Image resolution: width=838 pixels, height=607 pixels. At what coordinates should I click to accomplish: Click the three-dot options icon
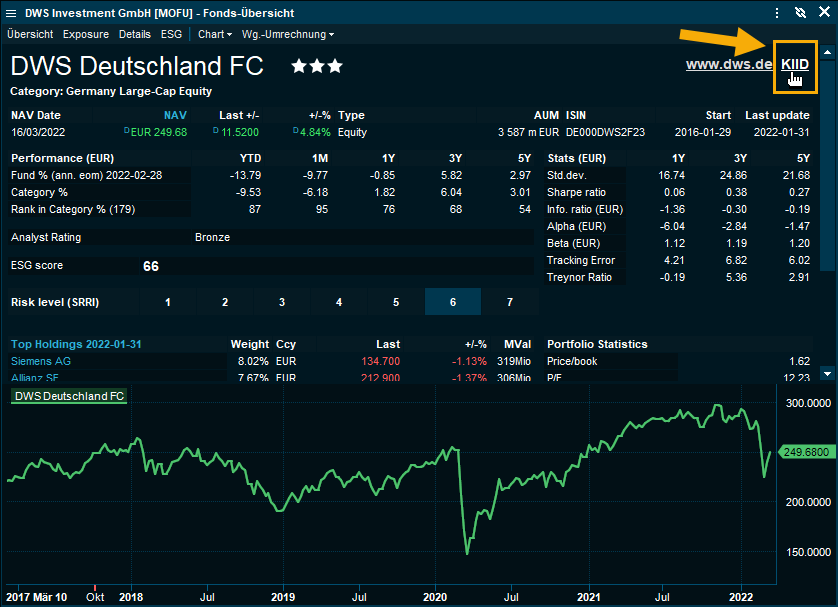[x=777, y=12]
